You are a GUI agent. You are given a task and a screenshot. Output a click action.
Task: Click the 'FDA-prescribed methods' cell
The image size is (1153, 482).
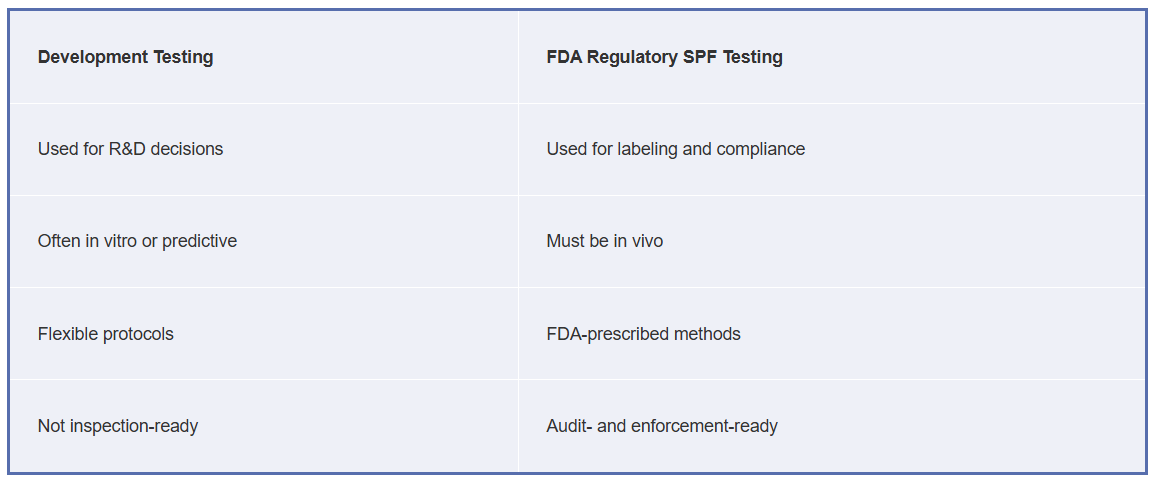(831, 334)
